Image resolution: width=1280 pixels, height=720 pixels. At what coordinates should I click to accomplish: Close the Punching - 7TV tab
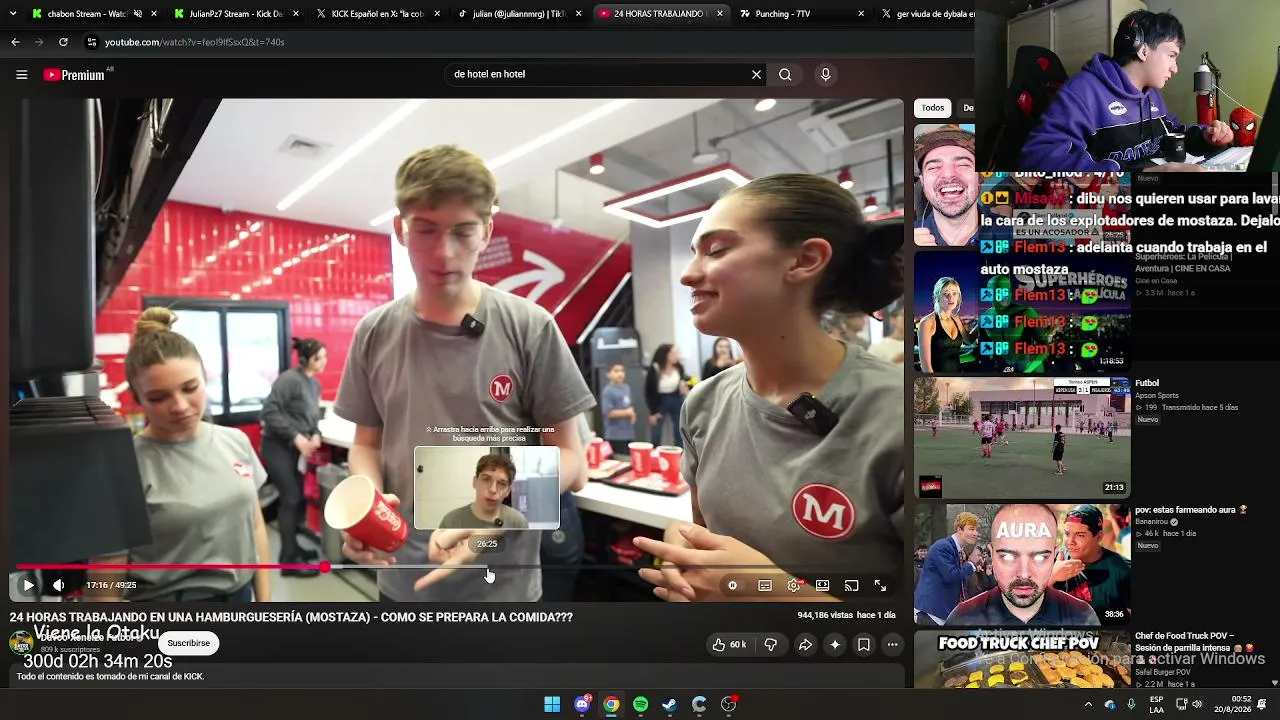click(861, 14)
